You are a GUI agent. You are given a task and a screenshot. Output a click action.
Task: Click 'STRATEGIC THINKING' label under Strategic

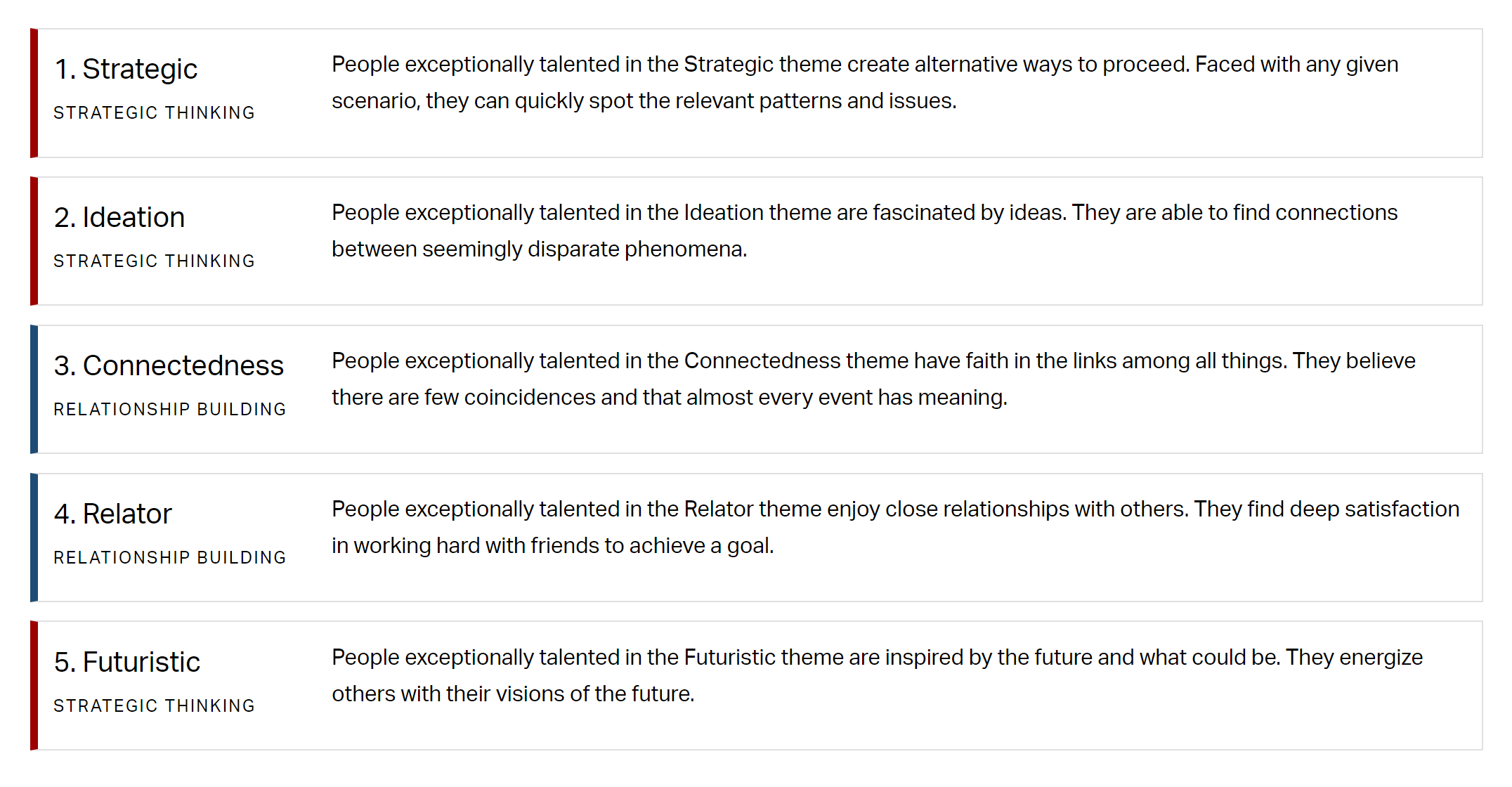click(x=155, y=113)
